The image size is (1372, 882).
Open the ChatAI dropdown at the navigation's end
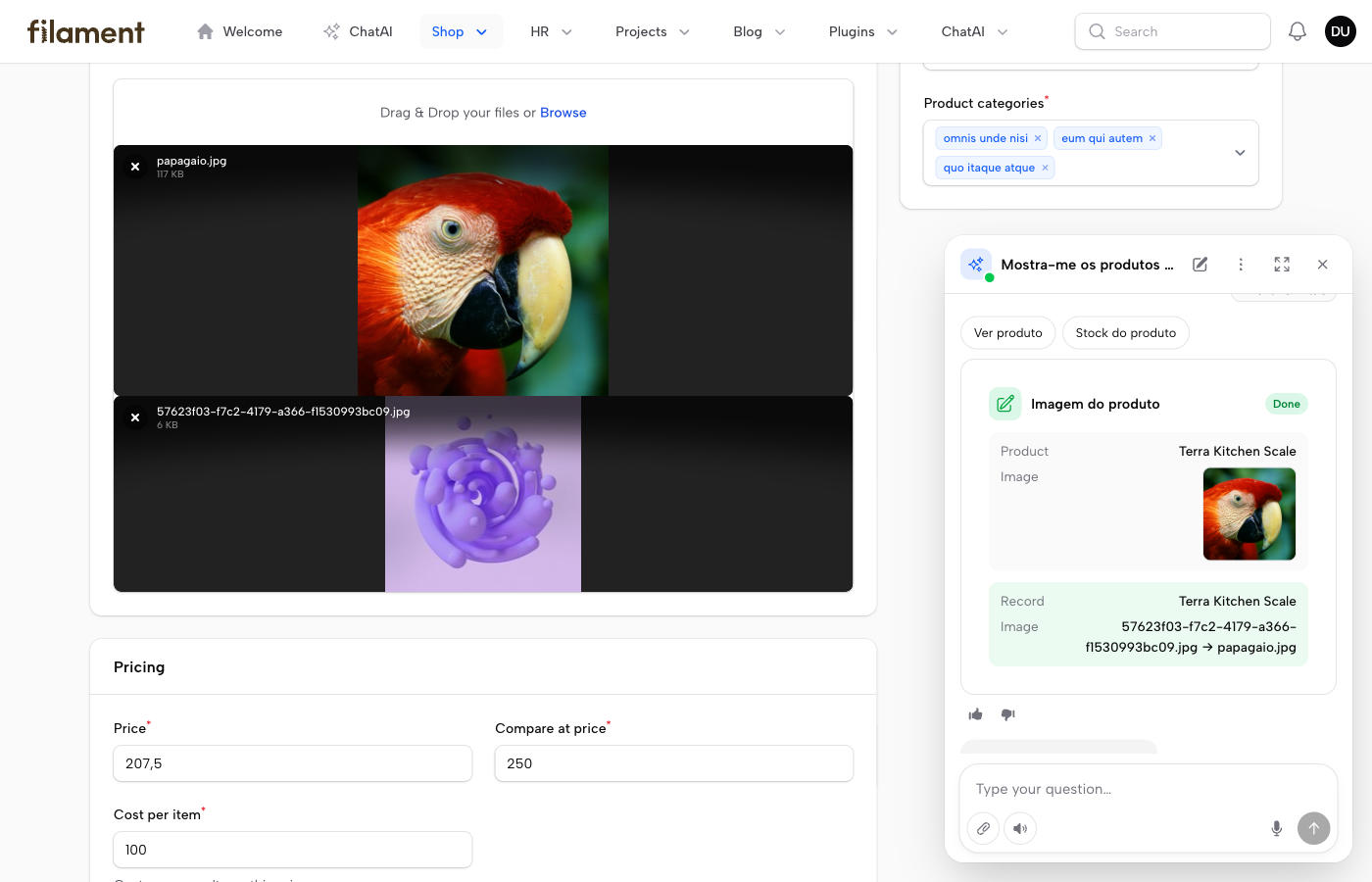pos(975,31)
